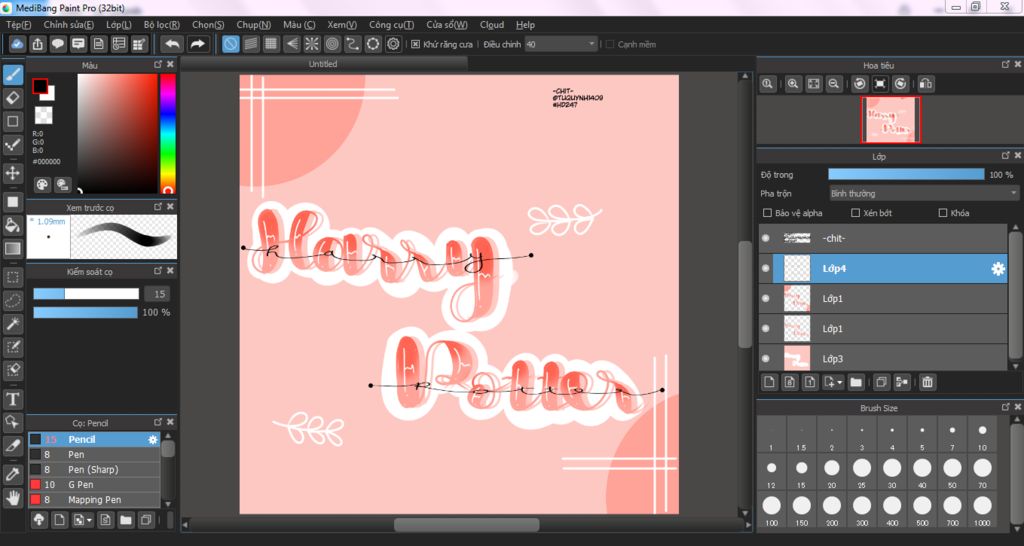Toggle the Khử răng cưa checkbox
Image resolution: width=1024 pixels, height=546 pixels.
click(415, 44)
